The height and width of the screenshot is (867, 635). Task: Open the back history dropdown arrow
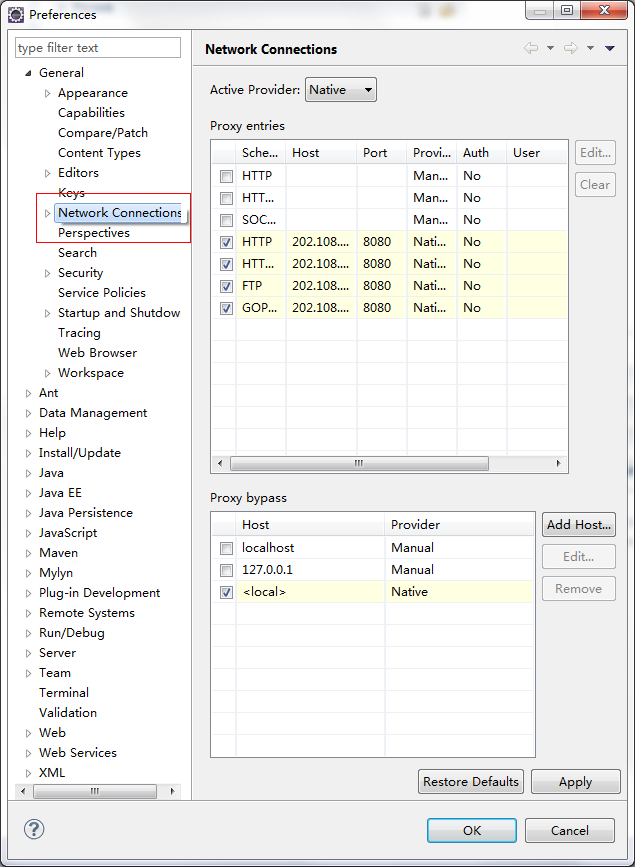pyautogui.click(x=550, y=48)
